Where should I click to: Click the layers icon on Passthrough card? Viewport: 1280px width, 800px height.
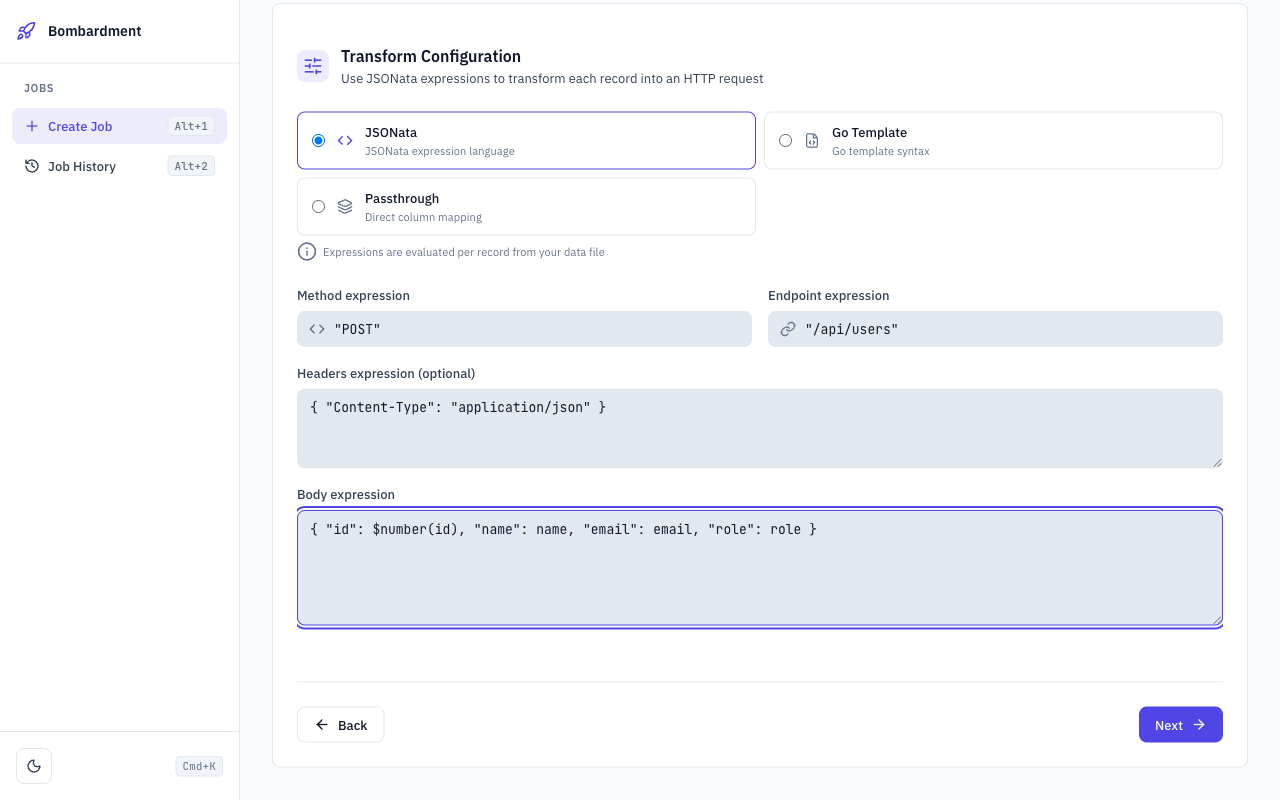click(344, 206)
